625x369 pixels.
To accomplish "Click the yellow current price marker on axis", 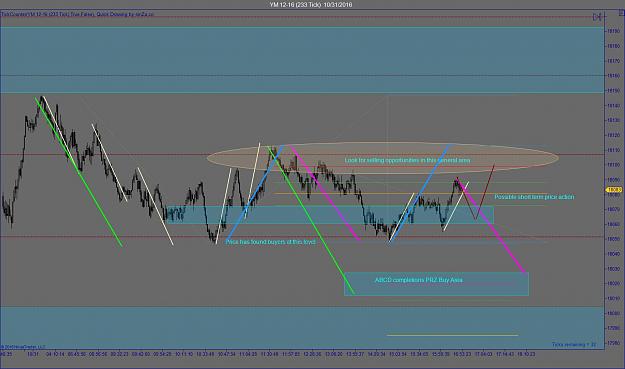I will pos(614,190).
